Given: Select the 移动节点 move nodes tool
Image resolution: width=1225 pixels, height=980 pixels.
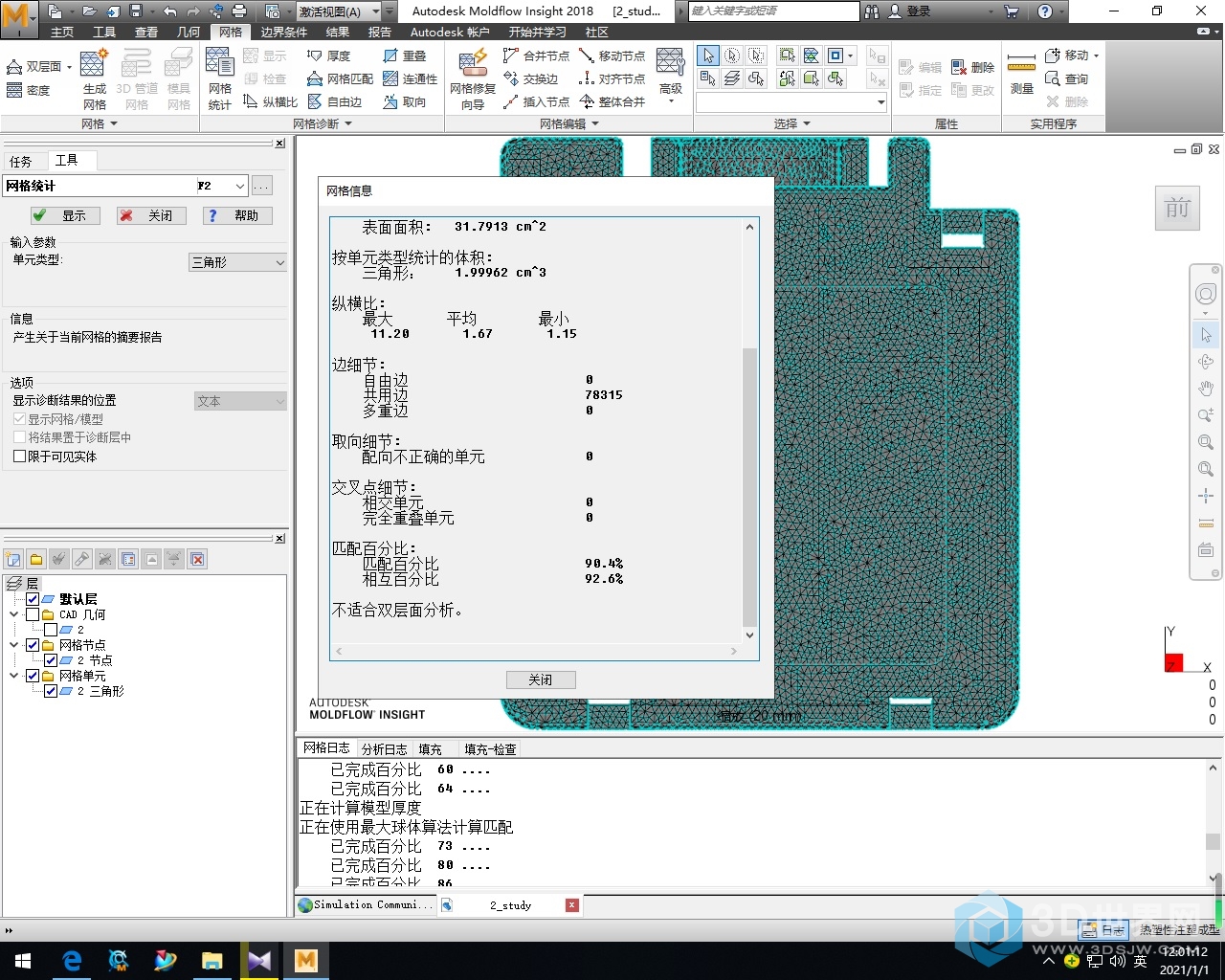Looking at the screenshot, I should 612,56.
